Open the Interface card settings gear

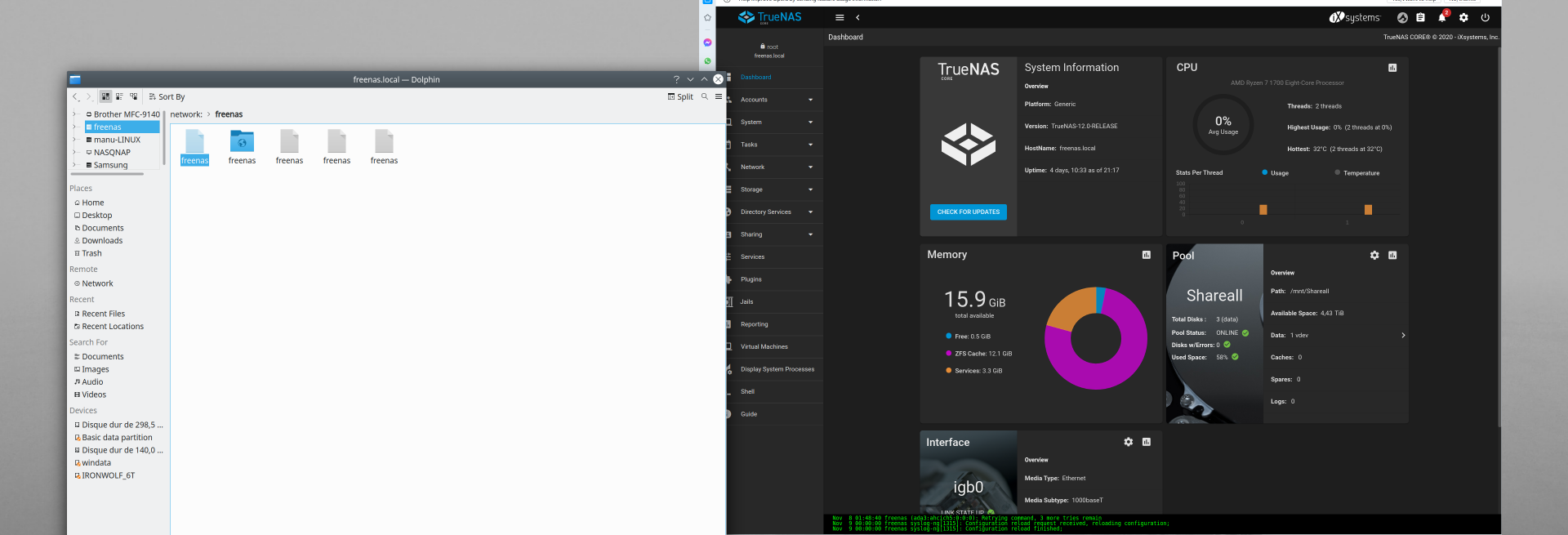[x=1129, y=442]
